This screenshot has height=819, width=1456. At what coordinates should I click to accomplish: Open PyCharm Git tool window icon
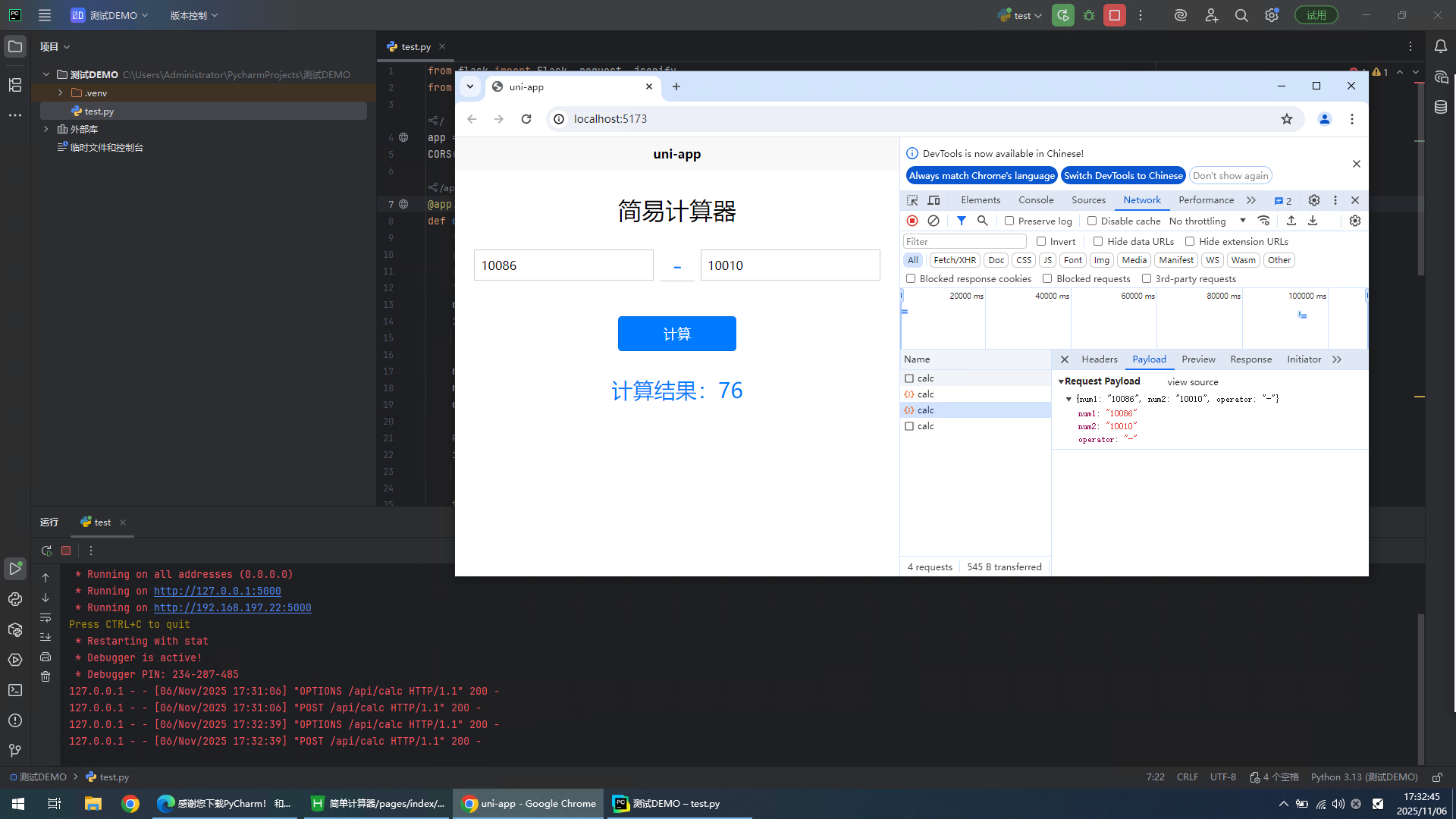click(x=15, y=751)
